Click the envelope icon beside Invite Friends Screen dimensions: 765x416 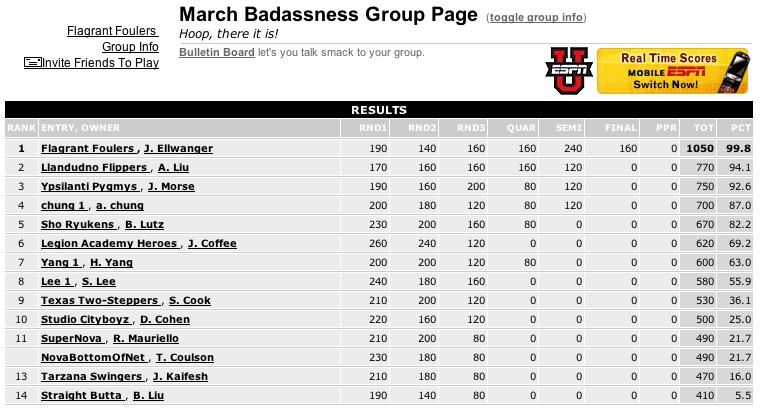33,62
